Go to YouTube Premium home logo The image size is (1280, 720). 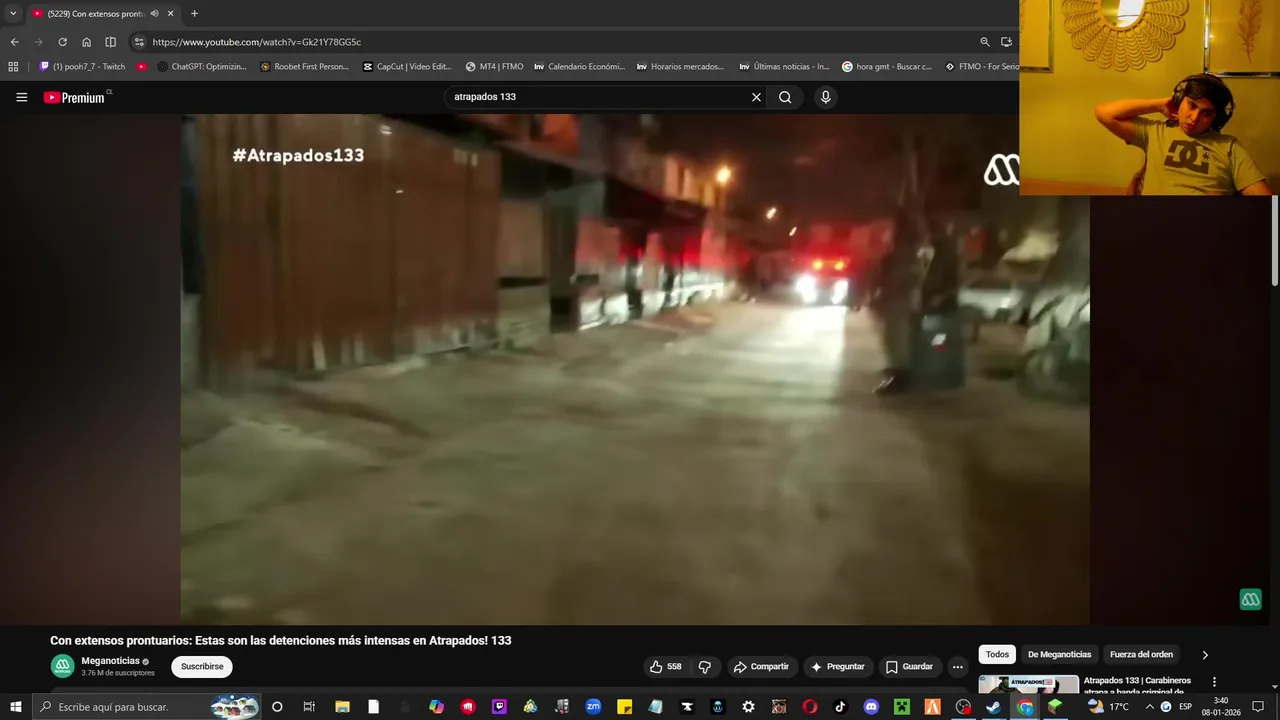click(74, 97)
